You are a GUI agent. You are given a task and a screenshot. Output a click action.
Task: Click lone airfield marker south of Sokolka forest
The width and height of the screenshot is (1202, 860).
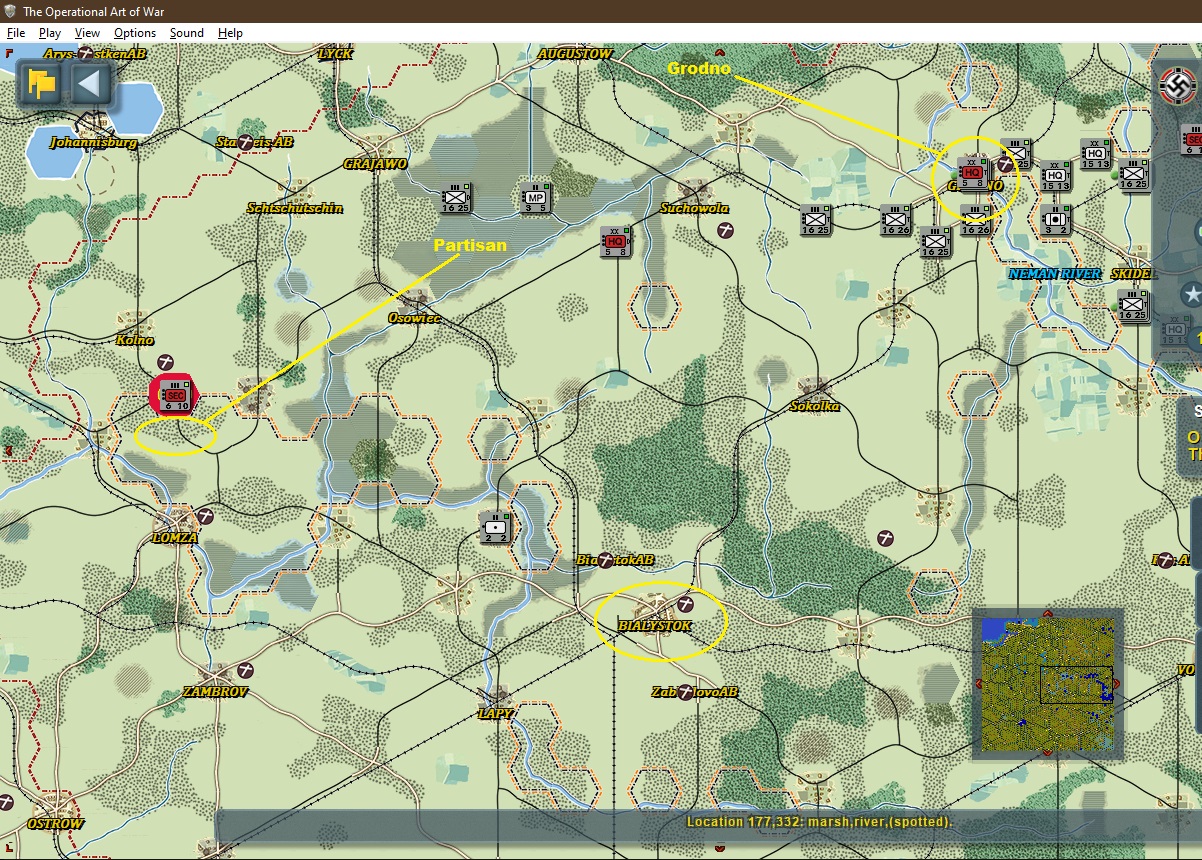point(885,538)
